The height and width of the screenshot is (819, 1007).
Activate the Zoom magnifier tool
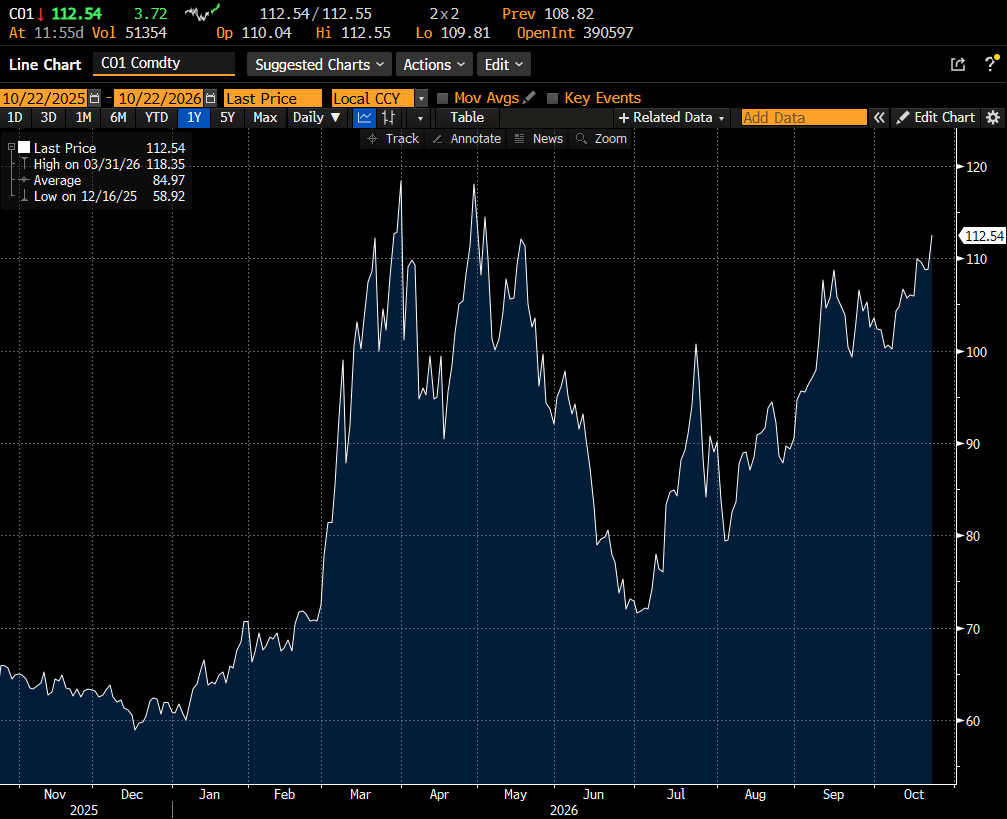(x=601, y=139)
